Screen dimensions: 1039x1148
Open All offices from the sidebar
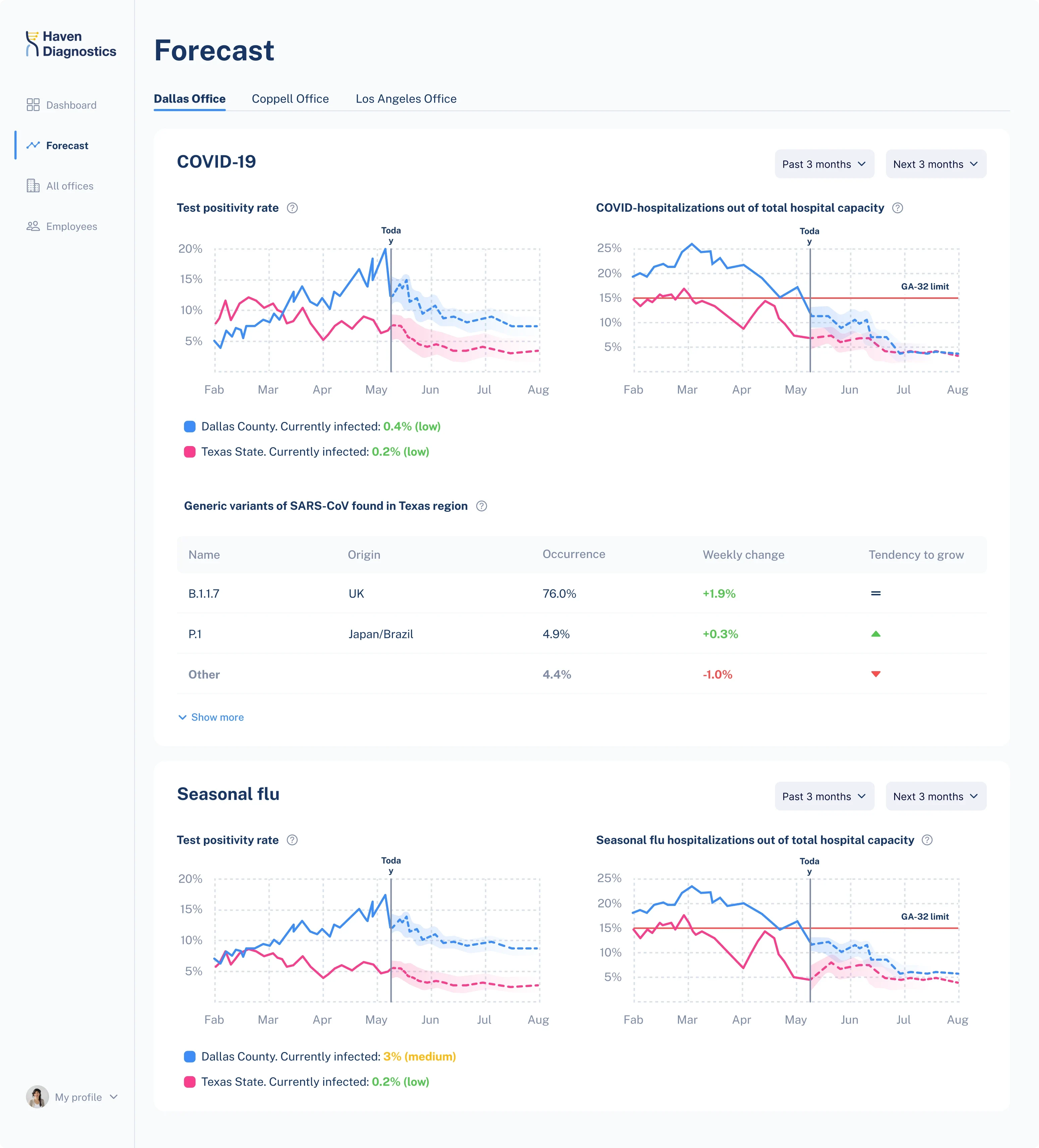[34, 186]
